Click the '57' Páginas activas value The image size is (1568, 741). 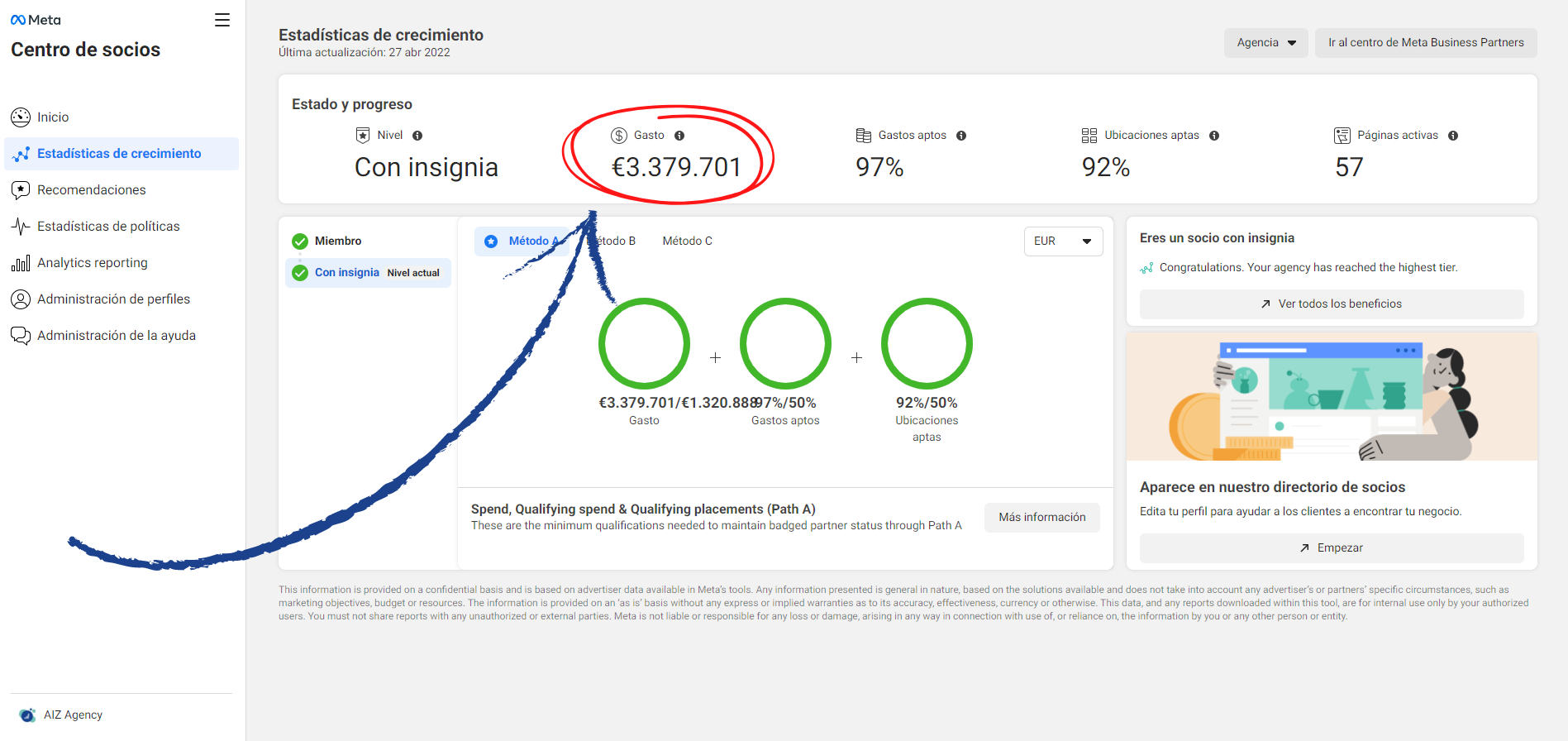pos(1349,168)
